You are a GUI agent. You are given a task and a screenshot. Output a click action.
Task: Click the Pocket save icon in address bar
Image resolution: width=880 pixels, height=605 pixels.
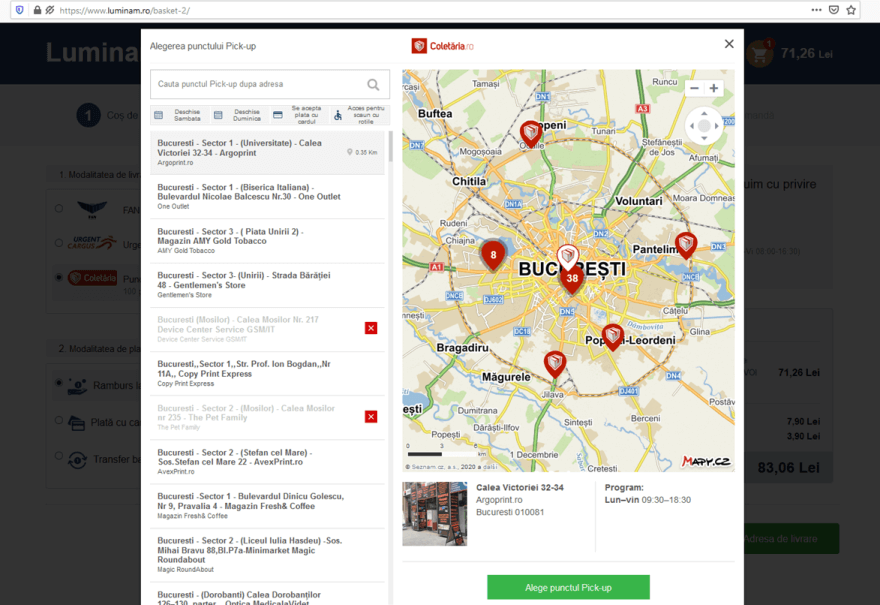point(834,10)
